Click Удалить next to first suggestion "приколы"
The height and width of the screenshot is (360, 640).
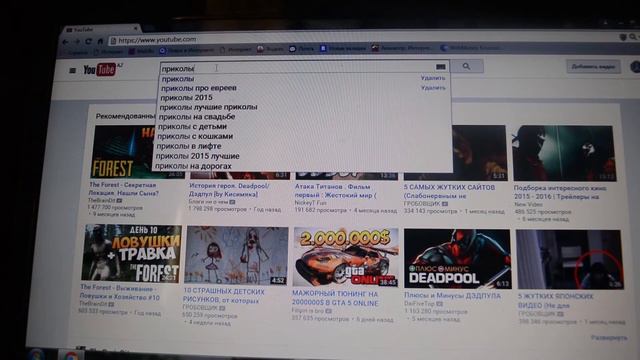click(433, 78)
